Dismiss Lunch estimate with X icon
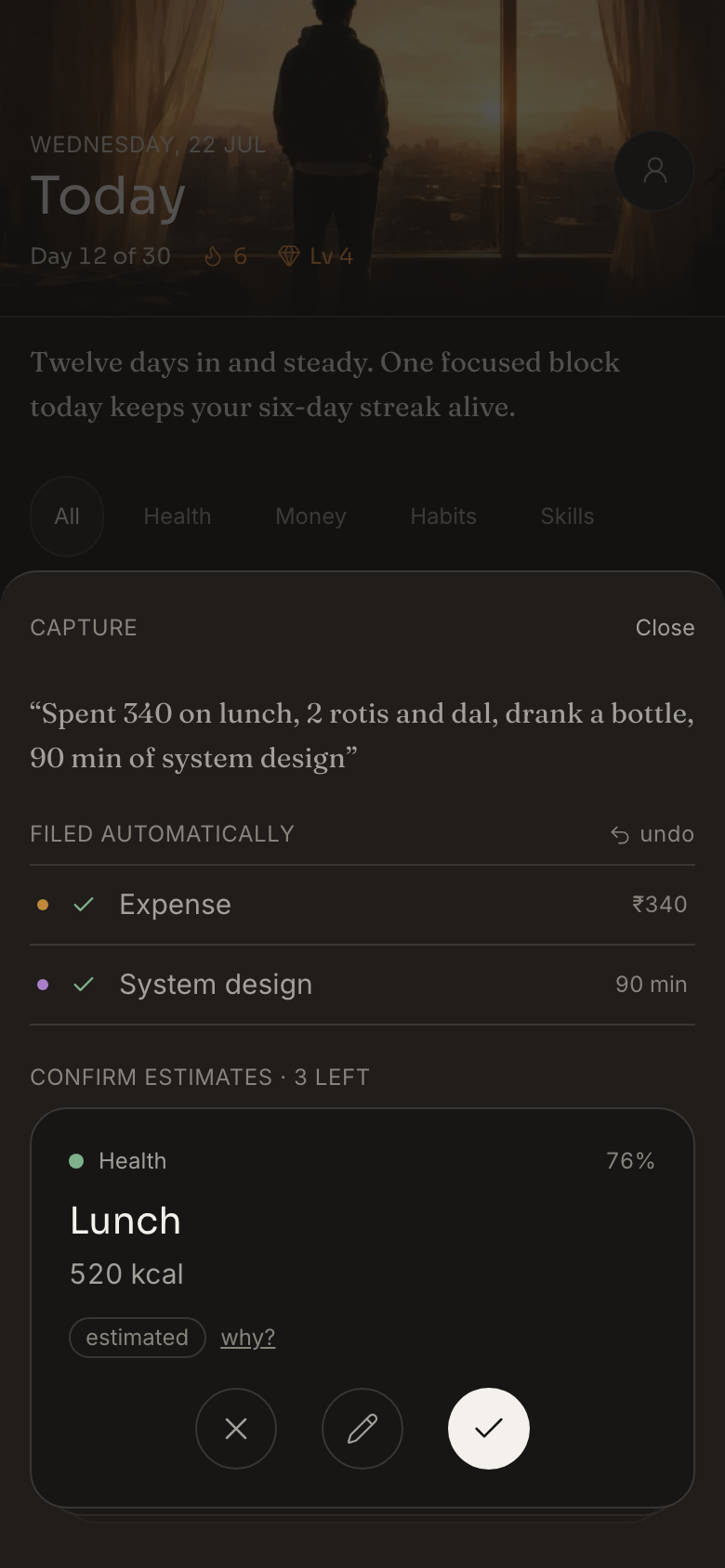725x1568 pixels. (x=236, y=1429)
